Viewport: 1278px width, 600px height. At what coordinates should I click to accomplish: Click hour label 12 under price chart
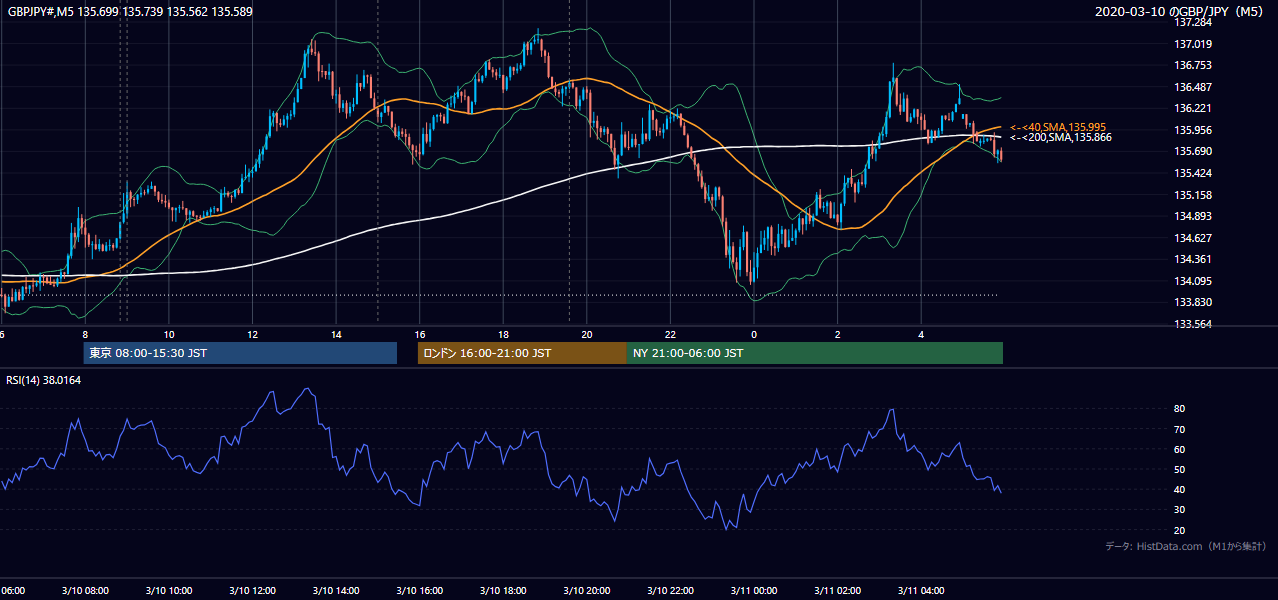pos(253,335)
